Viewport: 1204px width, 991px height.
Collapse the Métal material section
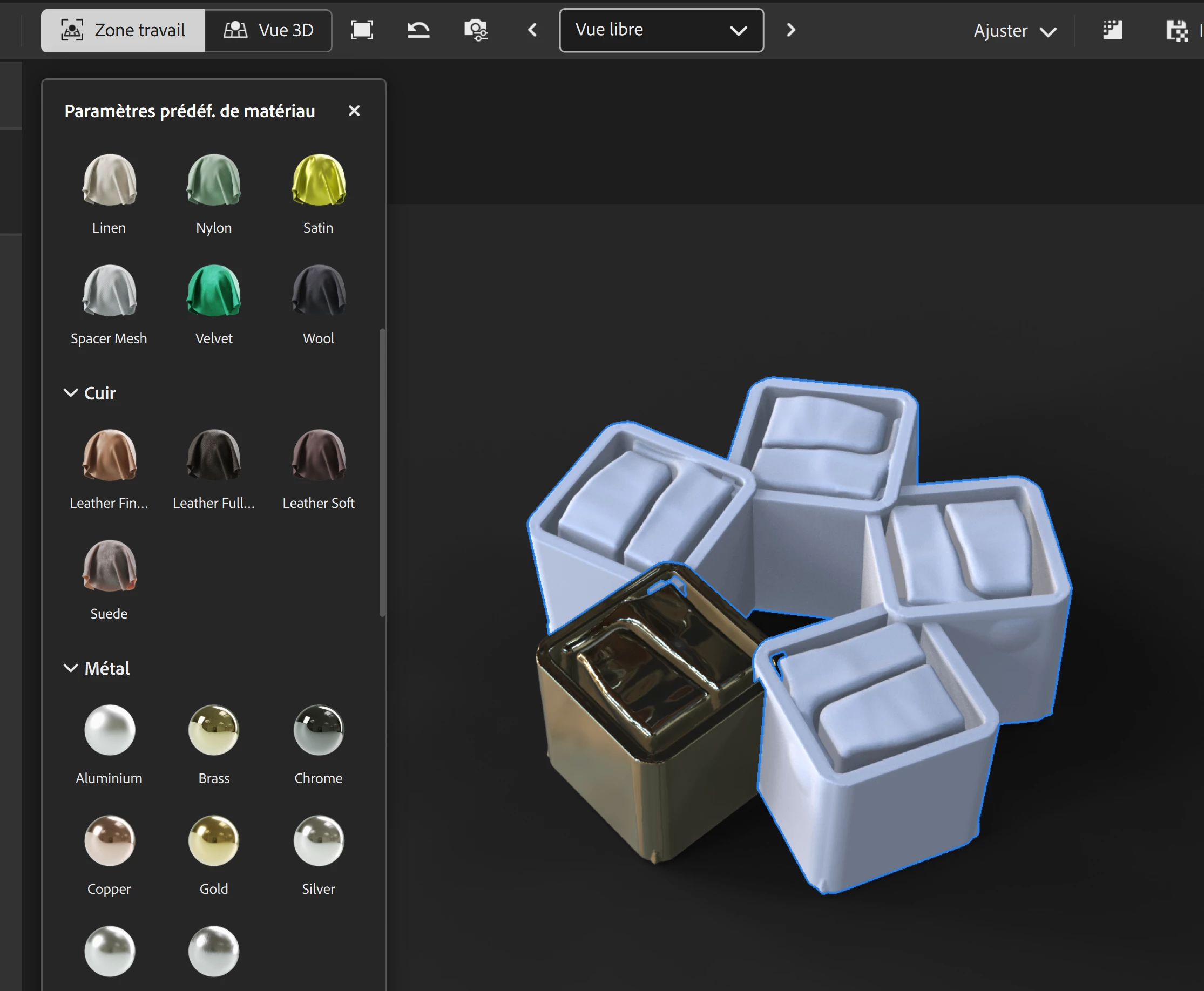click(70, 668)
